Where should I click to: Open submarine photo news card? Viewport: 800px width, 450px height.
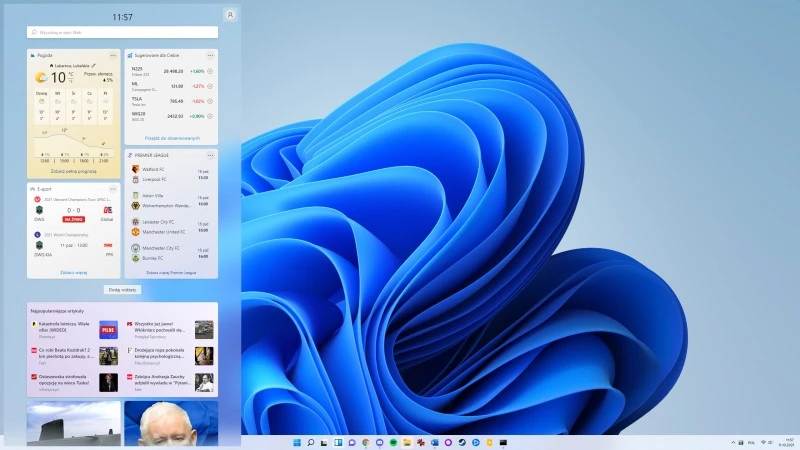(73, 423)
